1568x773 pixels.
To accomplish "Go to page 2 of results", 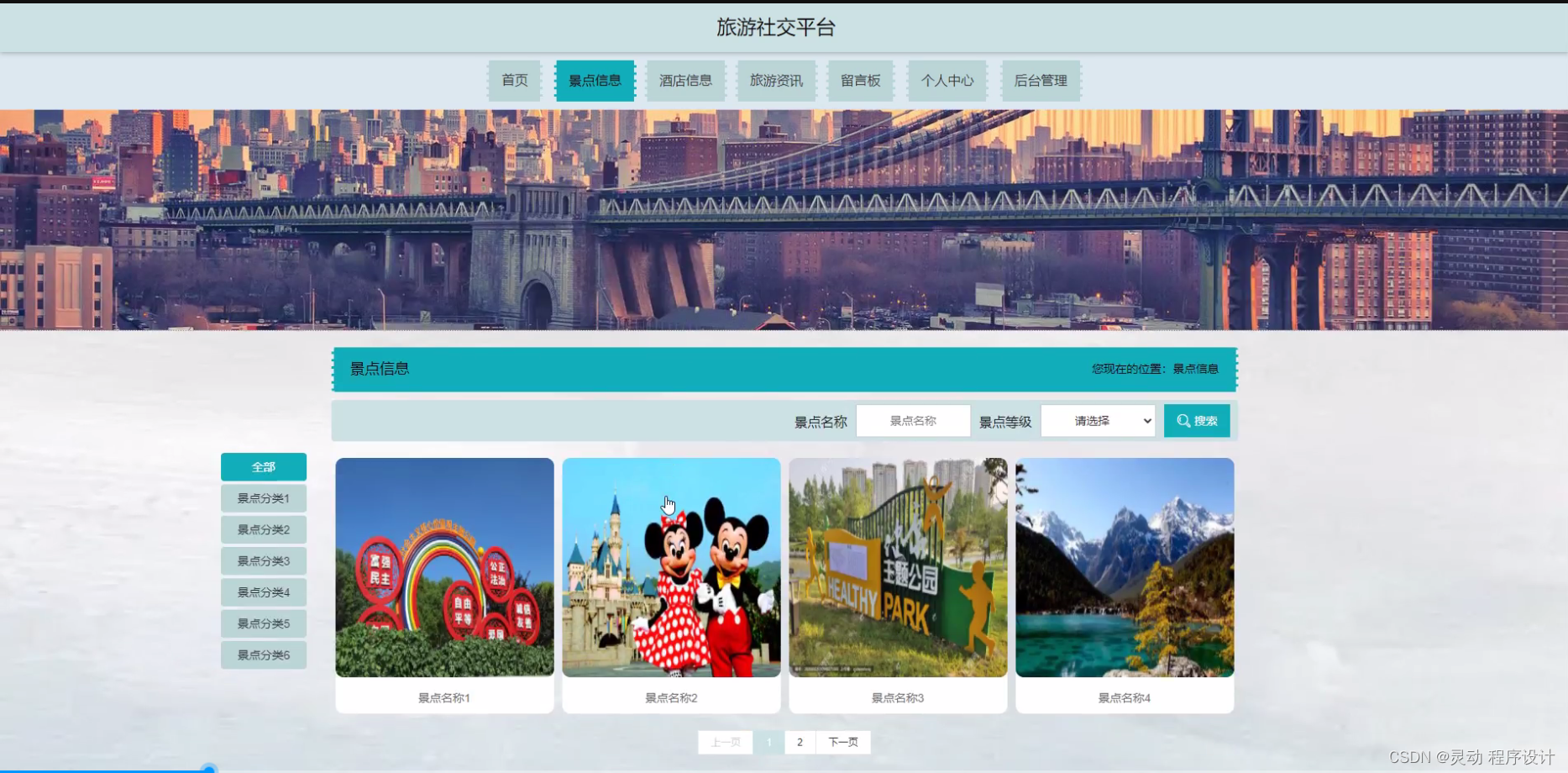I will click(x=800, y=742).
